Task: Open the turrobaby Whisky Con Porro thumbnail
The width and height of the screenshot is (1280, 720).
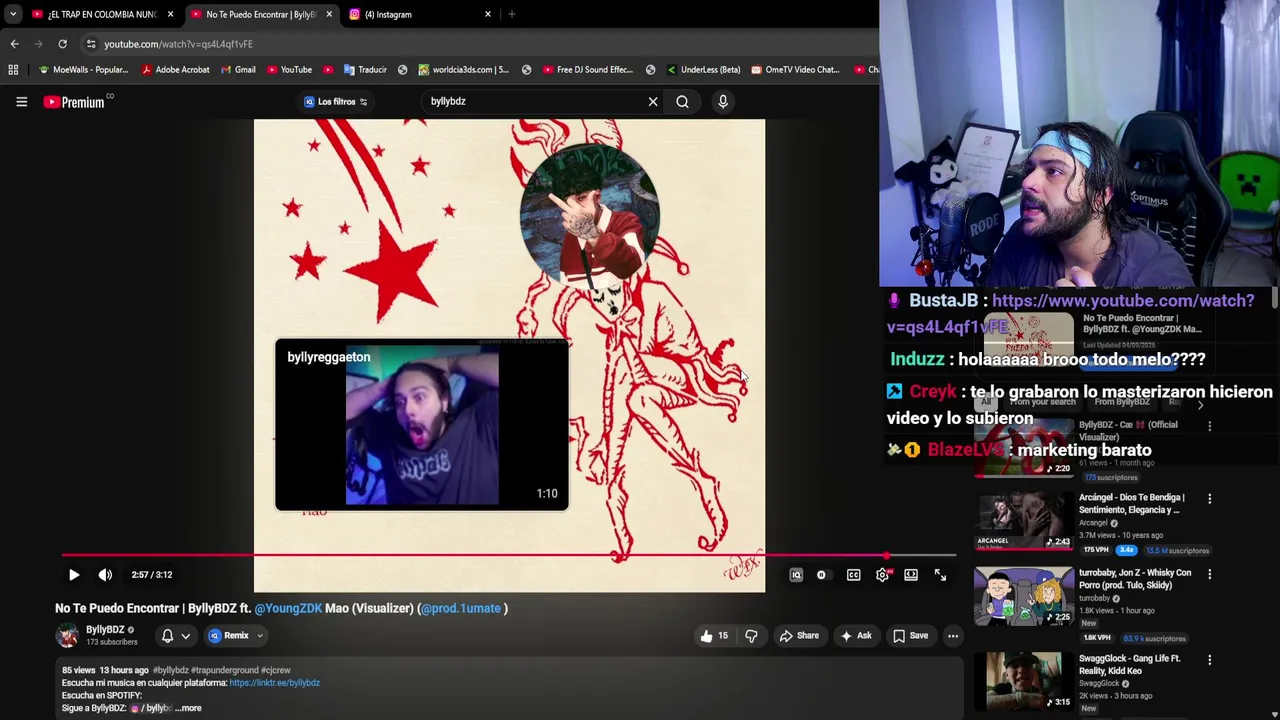Action: [x=1023, y=596]
